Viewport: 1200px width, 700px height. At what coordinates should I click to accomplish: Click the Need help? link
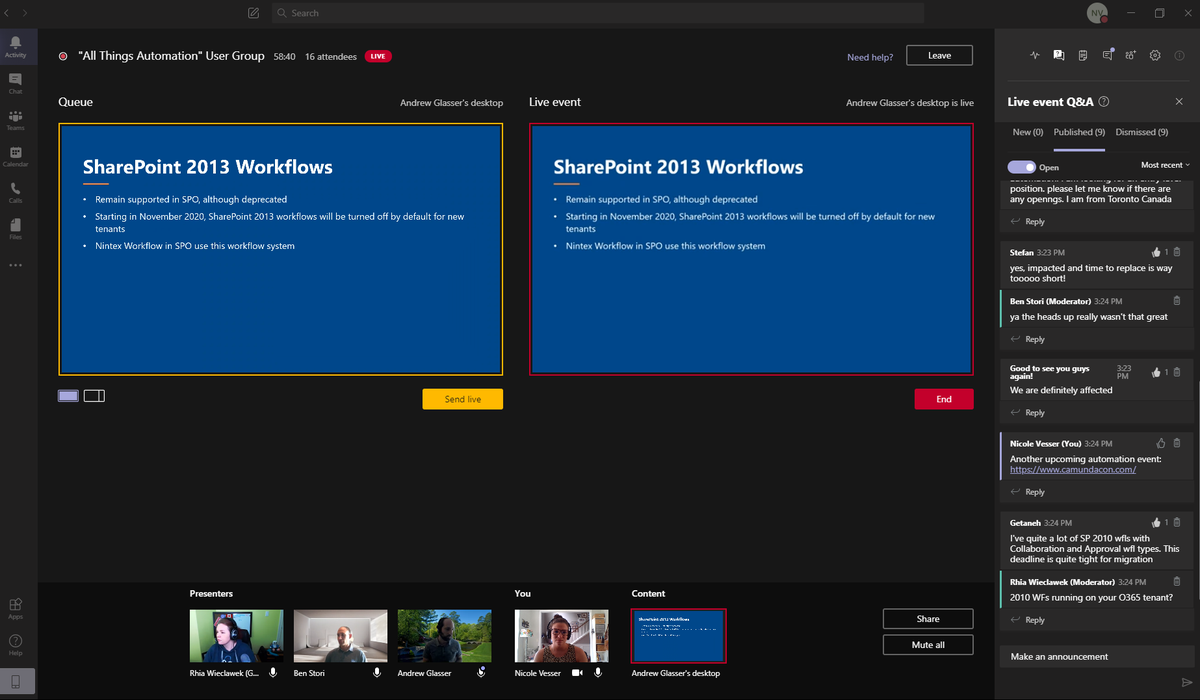pos(870,57)
